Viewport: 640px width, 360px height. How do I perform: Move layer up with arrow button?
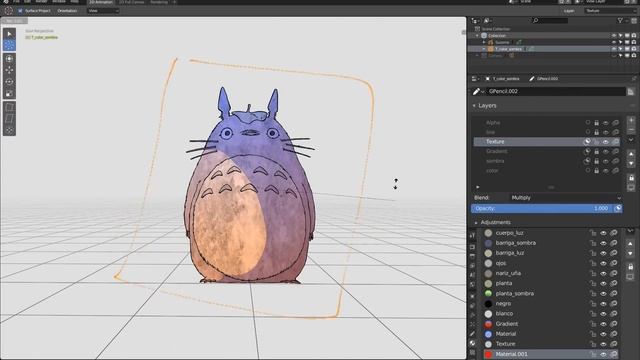(631, 154)
